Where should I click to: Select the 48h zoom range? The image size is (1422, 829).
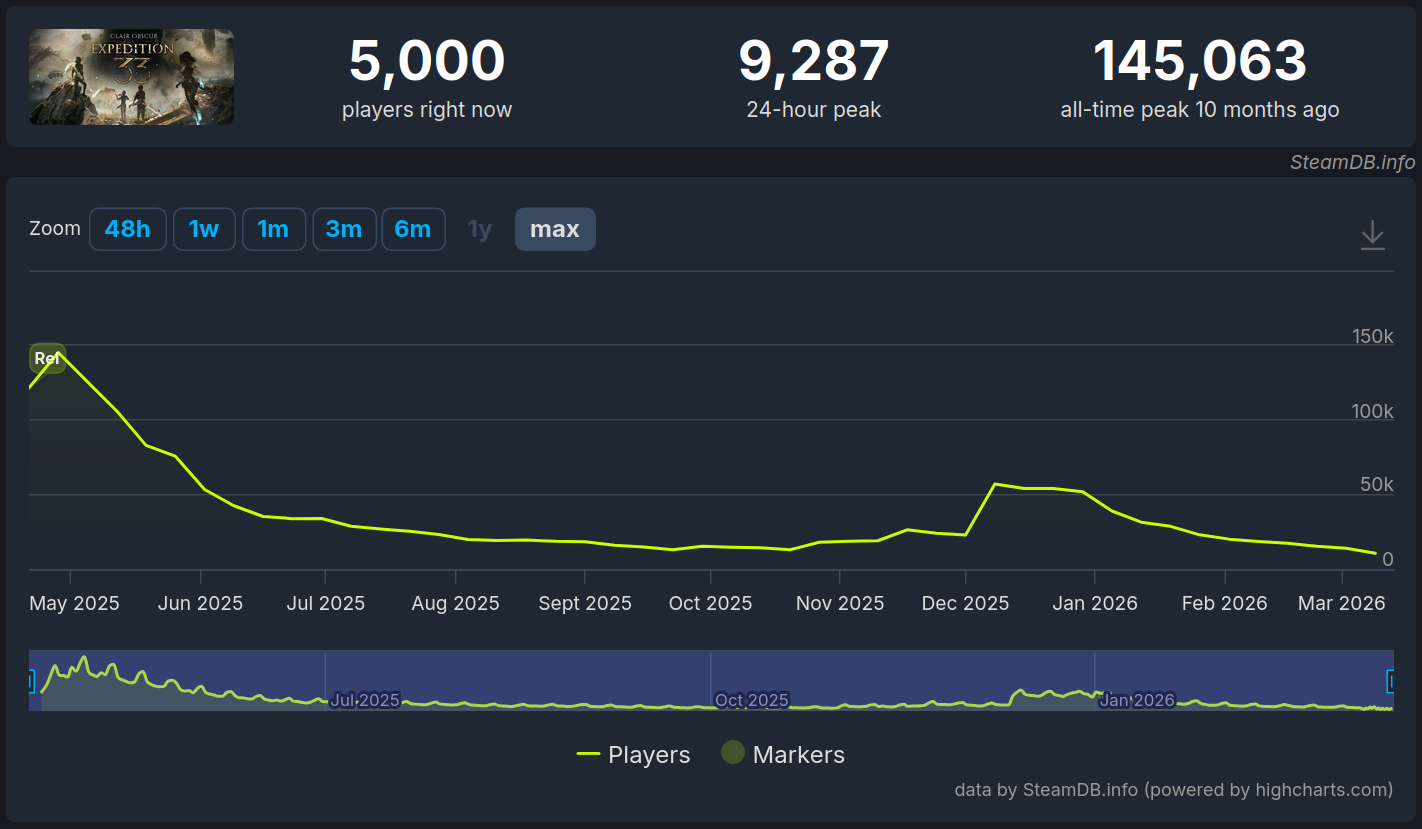click(x=128, y=229)
